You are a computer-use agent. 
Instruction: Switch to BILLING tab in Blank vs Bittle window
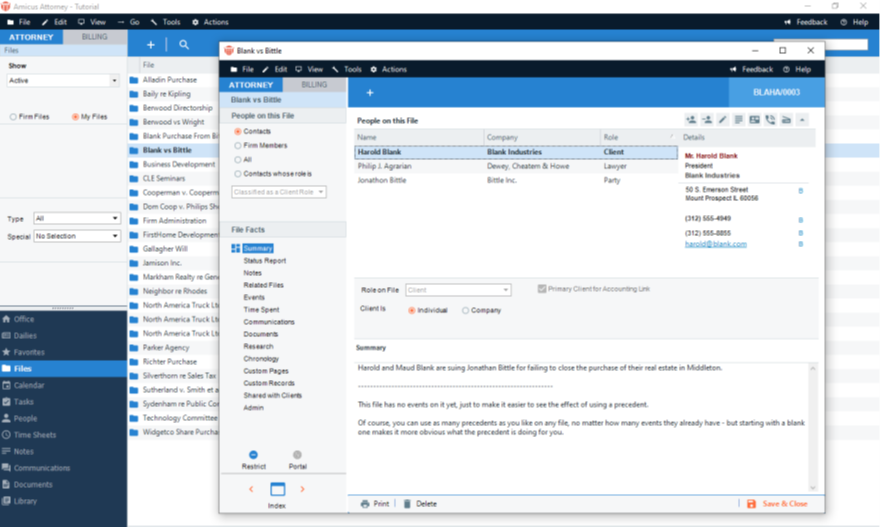[314, 85]
